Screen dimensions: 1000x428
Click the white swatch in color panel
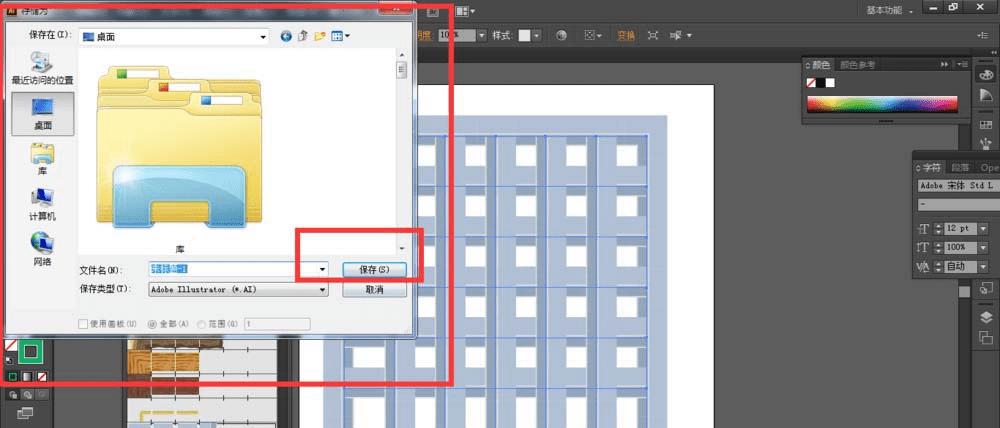(x=830, y=83)
